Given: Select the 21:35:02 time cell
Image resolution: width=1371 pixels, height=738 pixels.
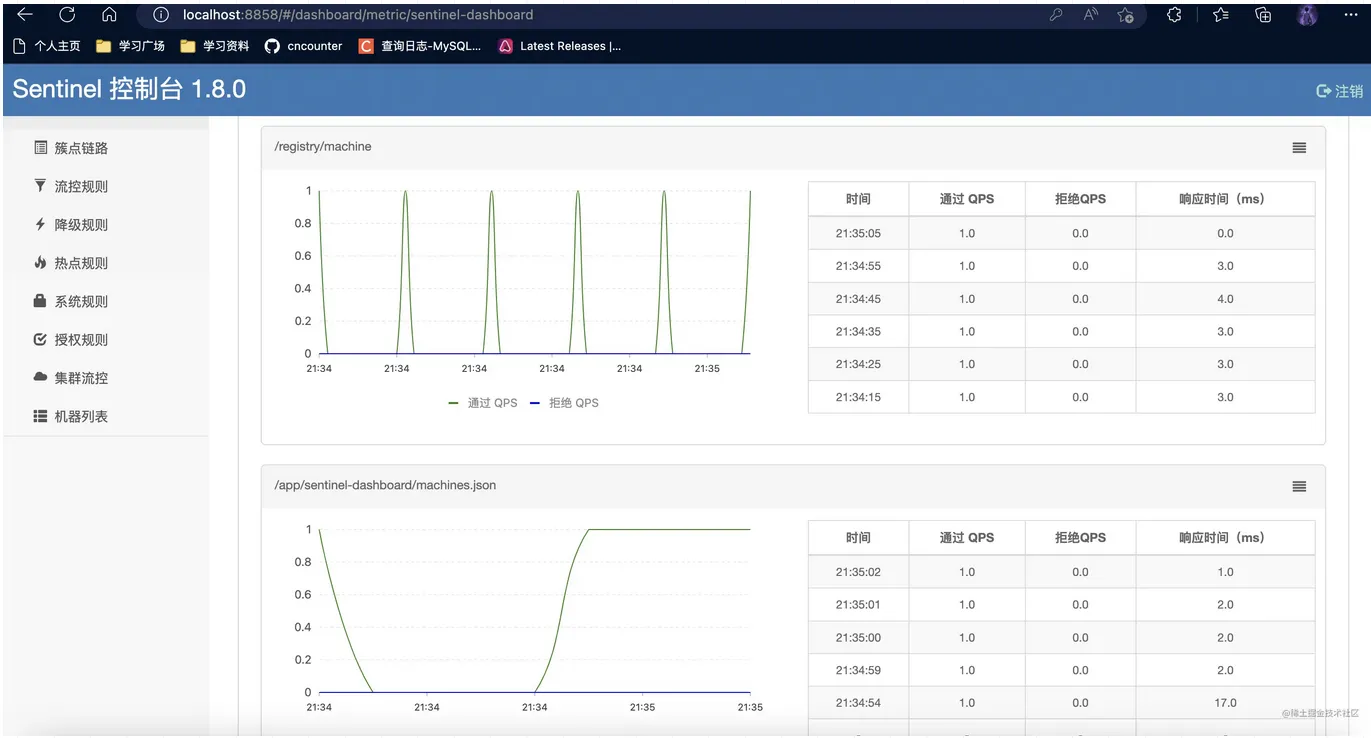Looking at the screenshot, I should pyautogui.click(x=858, y=572).
